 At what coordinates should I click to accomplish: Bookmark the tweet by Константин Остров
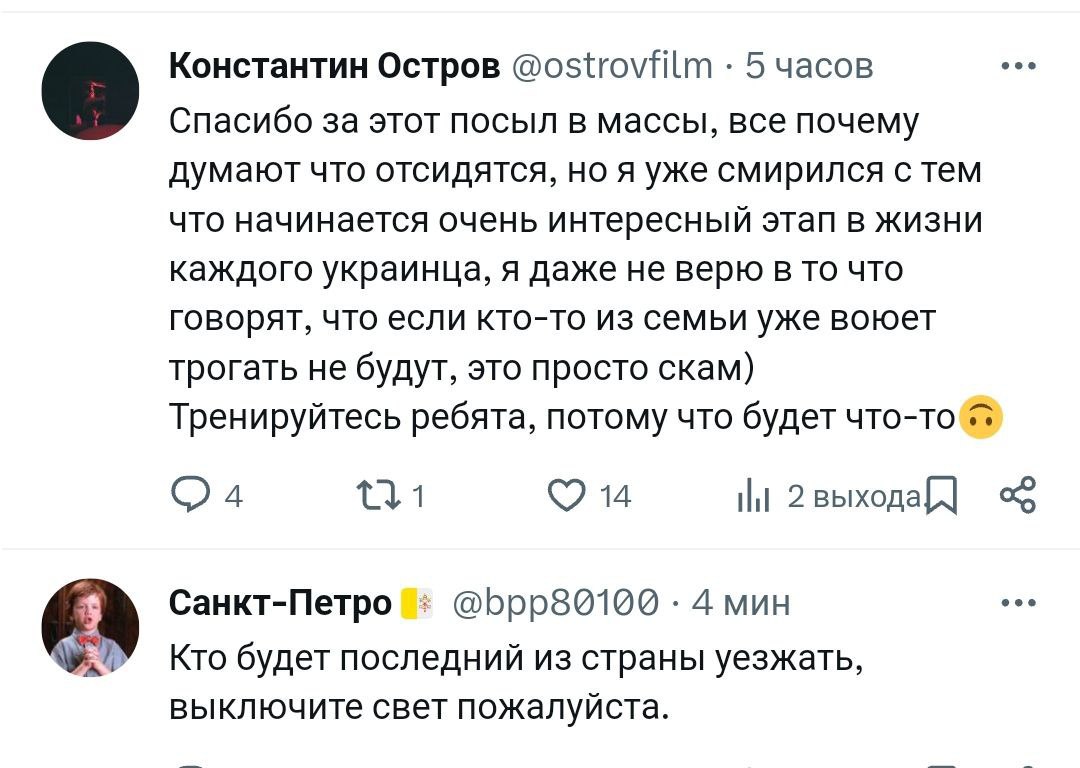coord(941,495)
